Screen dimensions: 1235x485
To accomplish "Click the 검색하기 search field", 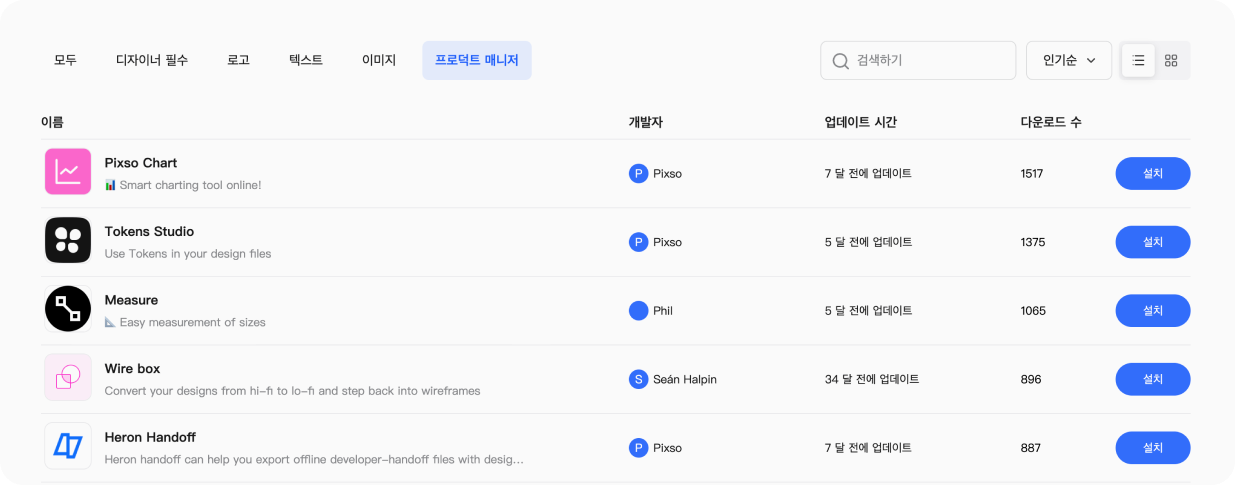I will coord(930,60).
